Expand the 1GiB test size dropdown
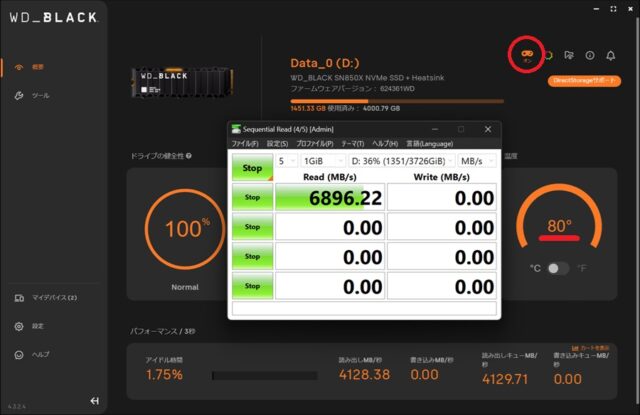 tap(323, 161)
